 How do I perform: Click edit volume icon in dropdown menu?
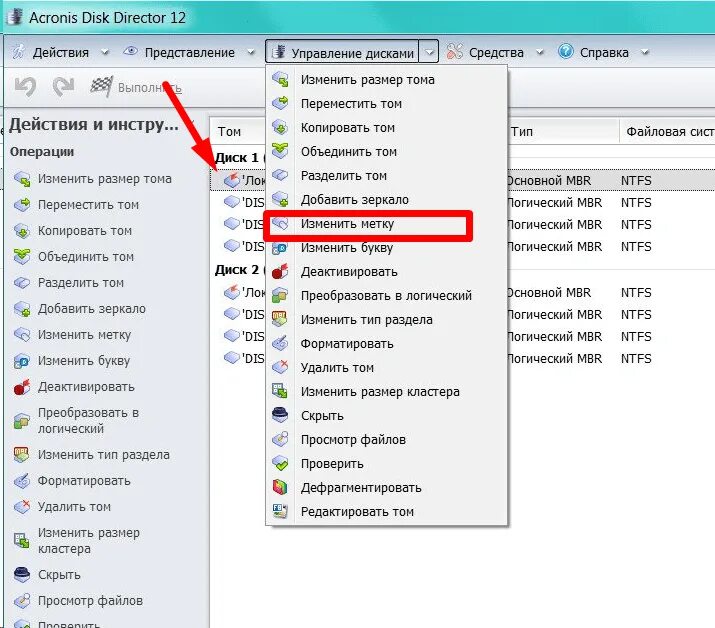point(280,511)
